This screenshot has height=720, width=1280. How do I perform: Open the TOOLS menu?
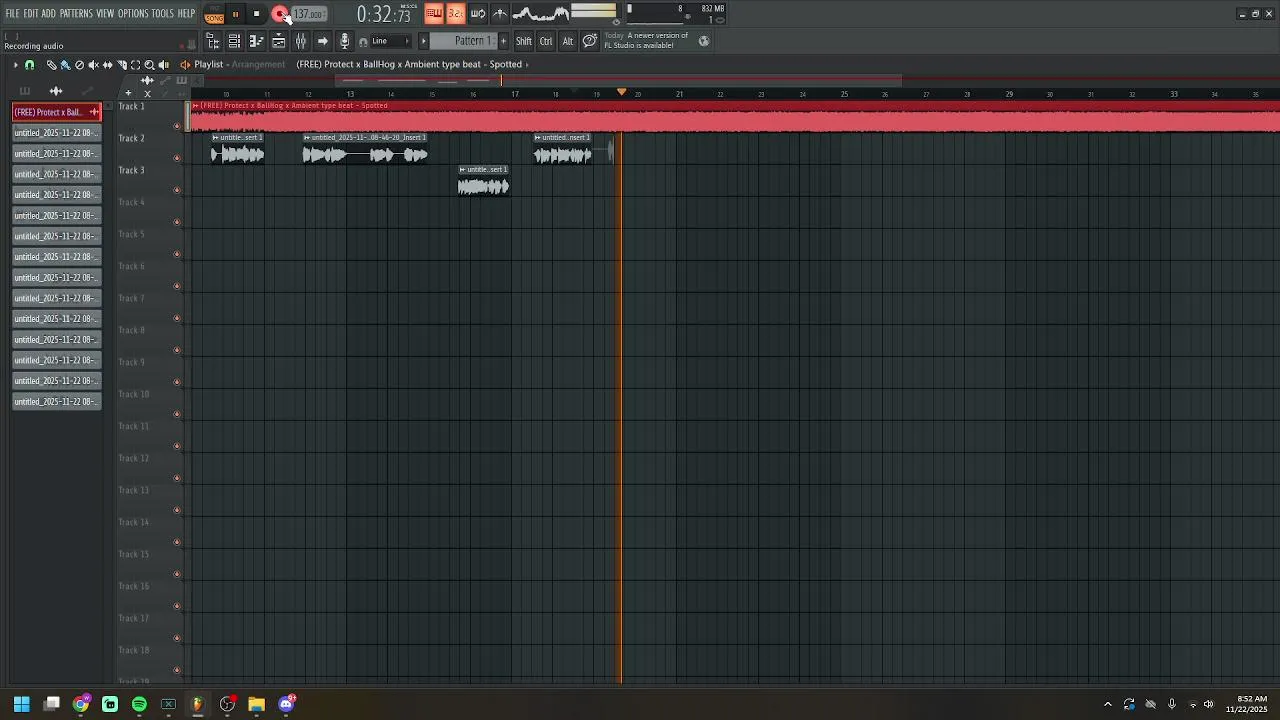(162, 14)
